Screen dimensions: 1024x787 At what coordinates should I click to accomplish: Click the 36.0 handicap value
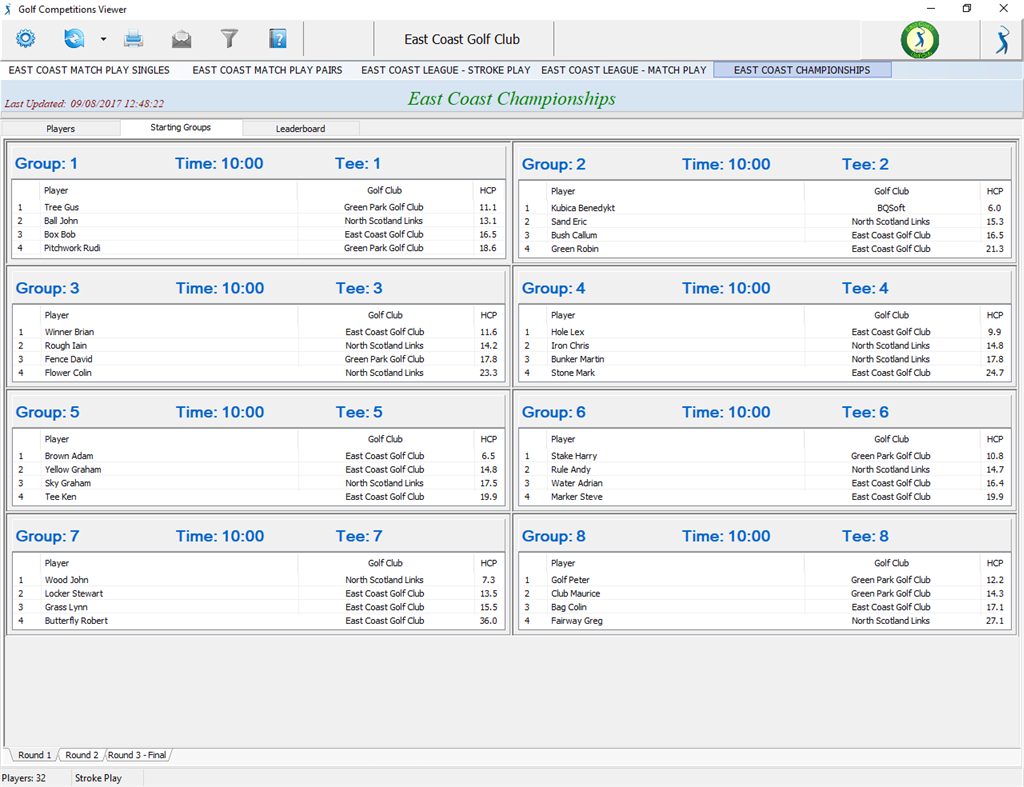pyautogui.click(x=488, y=621)
